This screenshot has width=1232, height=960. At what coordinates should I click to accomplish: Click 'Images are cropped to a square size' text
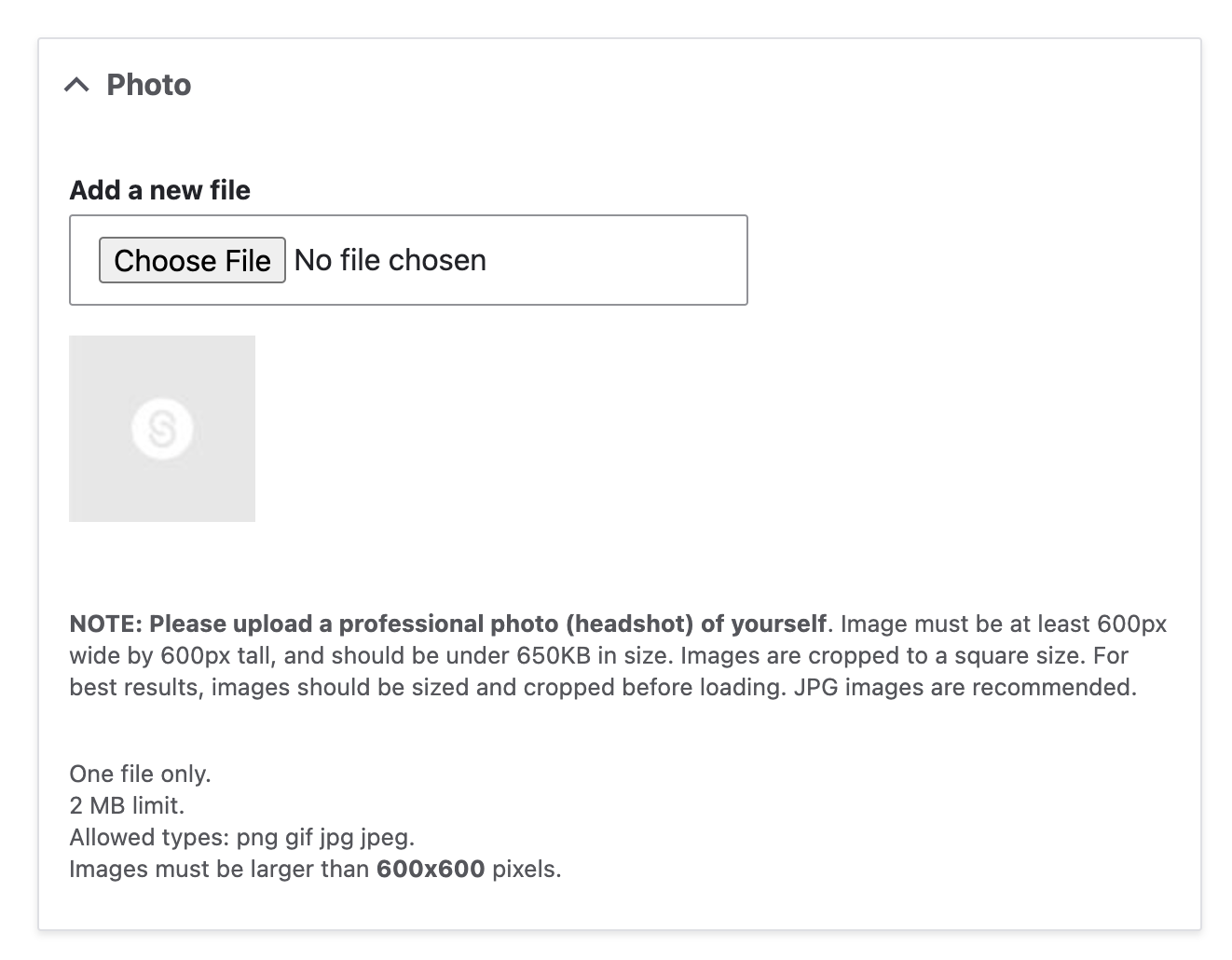coord(883,655)
